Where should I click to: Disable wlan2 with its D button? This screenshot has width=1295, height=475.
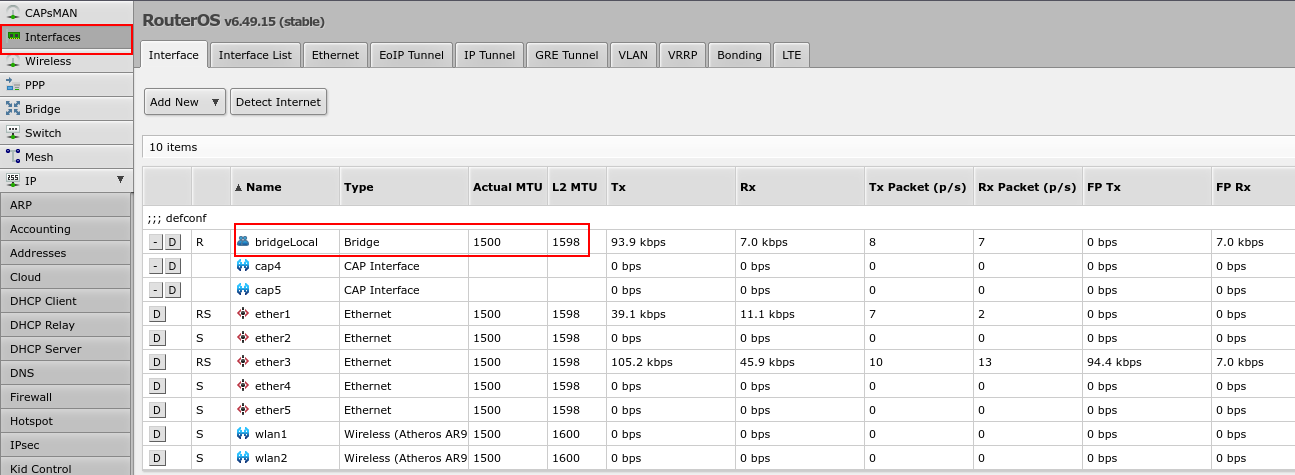(156, 458)
